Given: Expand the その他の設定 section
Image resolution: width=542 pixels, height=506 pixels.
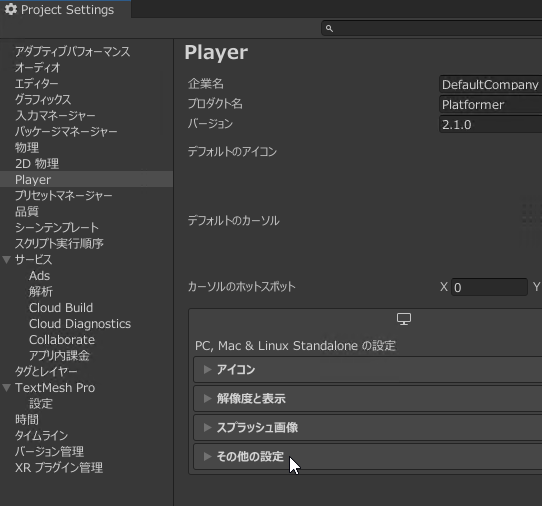Looking at the screenshot, I should pyautogui.click(x=367, y=457).
